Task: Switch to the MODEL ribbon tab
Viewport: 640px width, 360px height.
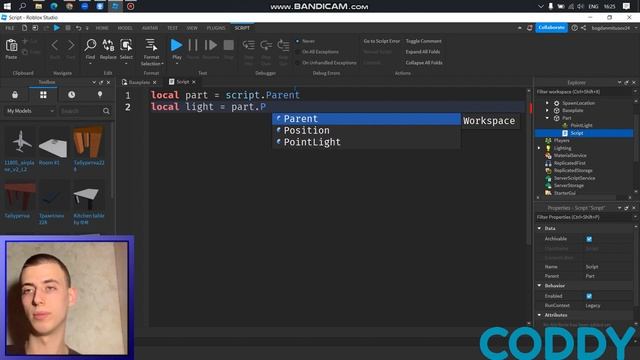Action: (125, 28)
